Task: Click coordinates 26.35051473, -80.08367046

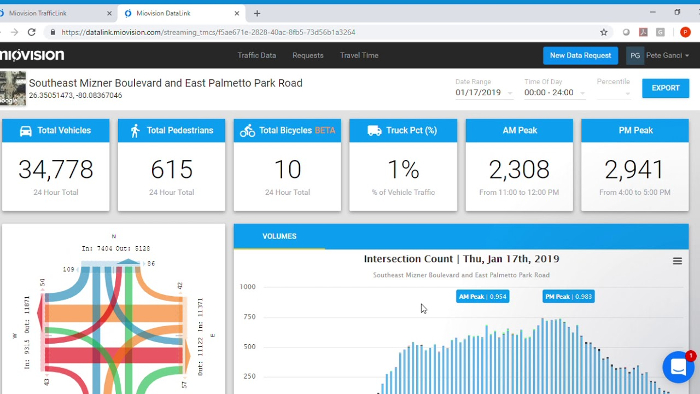Action: click(x=75, y=95)
